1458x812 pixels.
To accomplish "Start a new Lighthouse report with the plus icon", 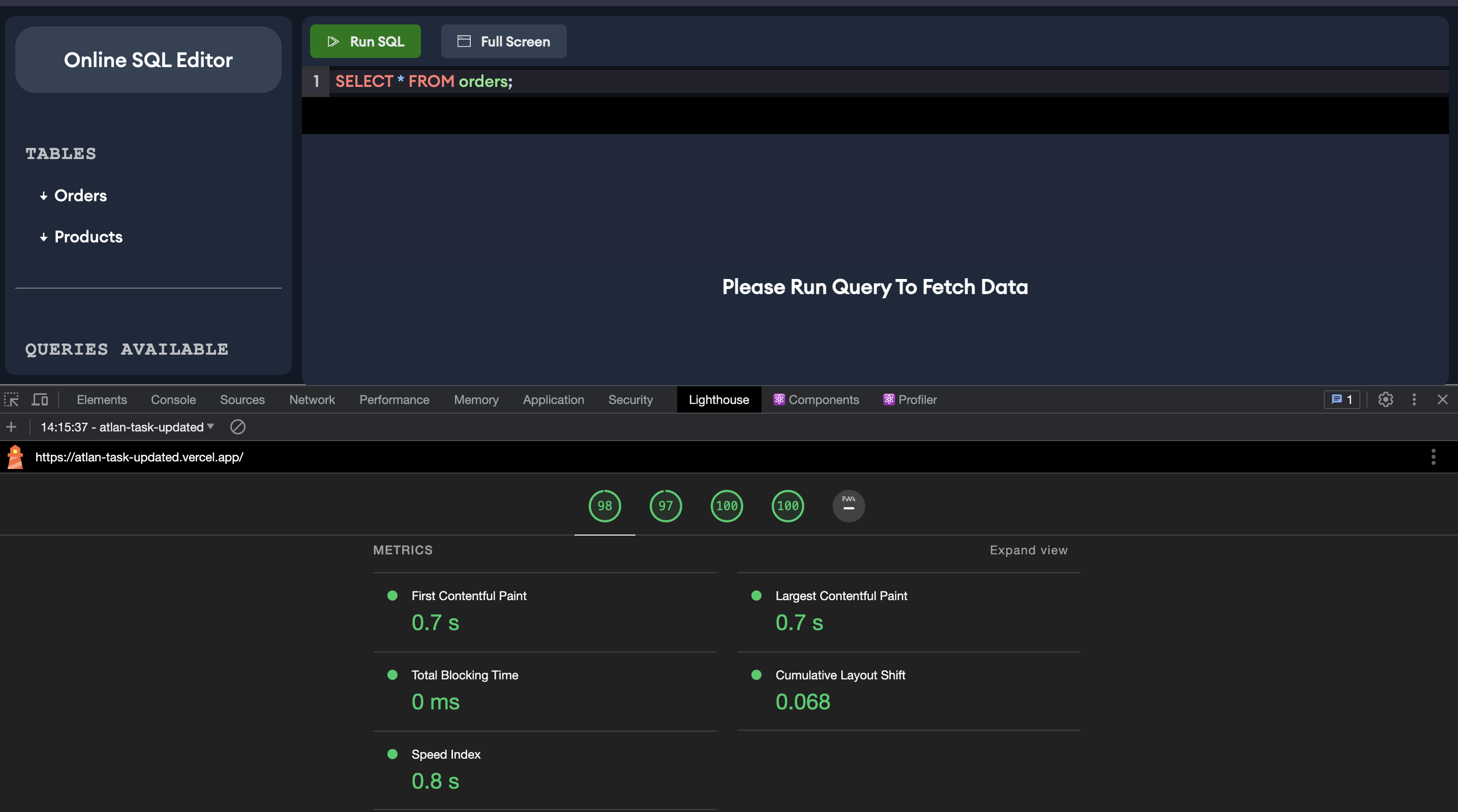I will (11, 427).
